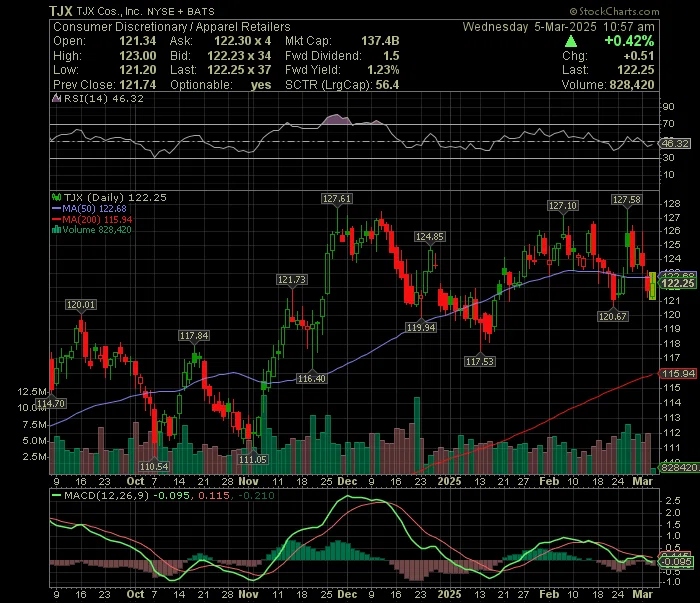Click the Fwd Yield value 1.23%
Image resolution: width=700 pixels, height=603 pixels.
coord(383,70)
